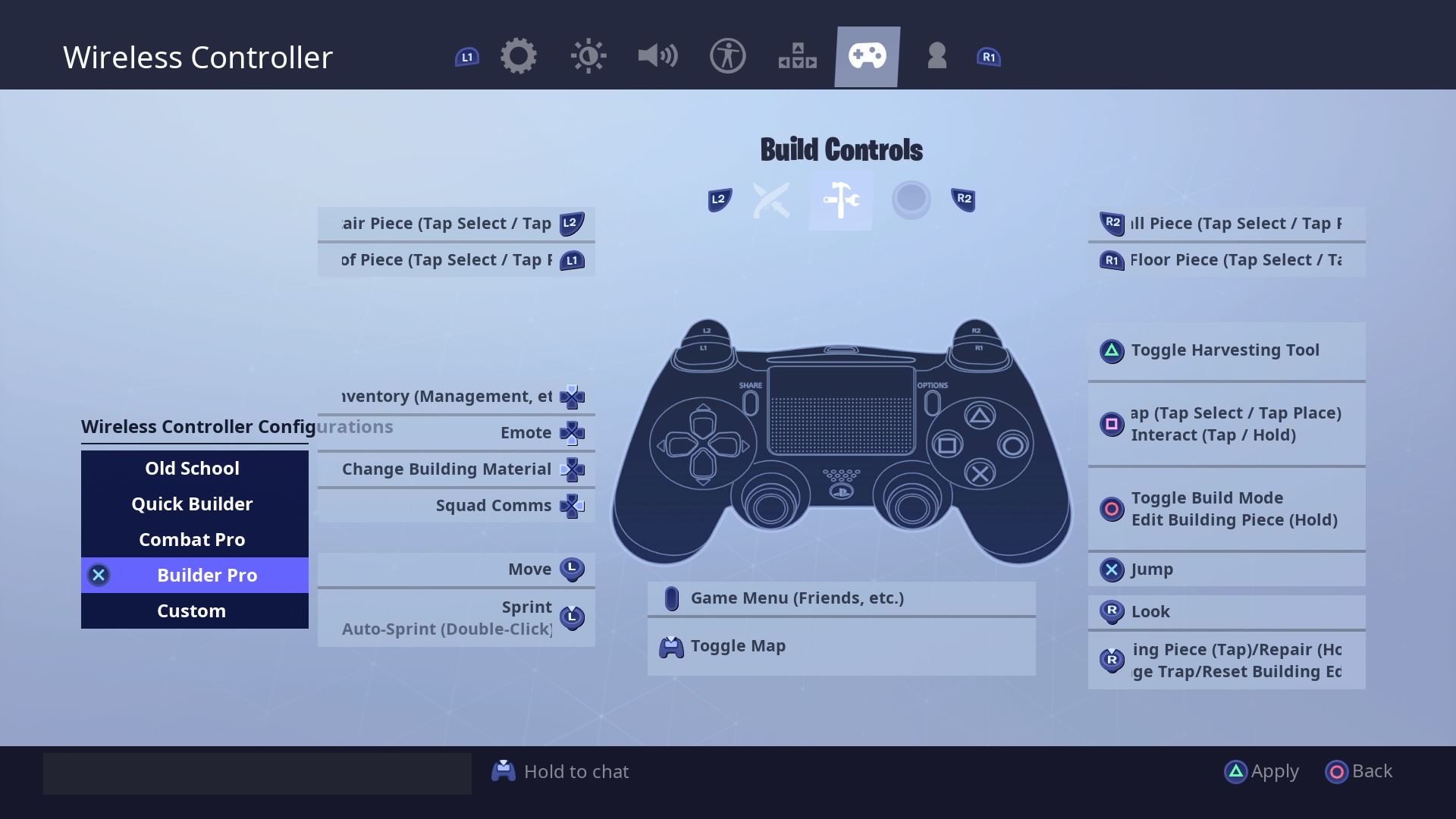Toggle the Toggle Map function binding
The height and width of the screenshot is (819, 1456).
(840, 645)
